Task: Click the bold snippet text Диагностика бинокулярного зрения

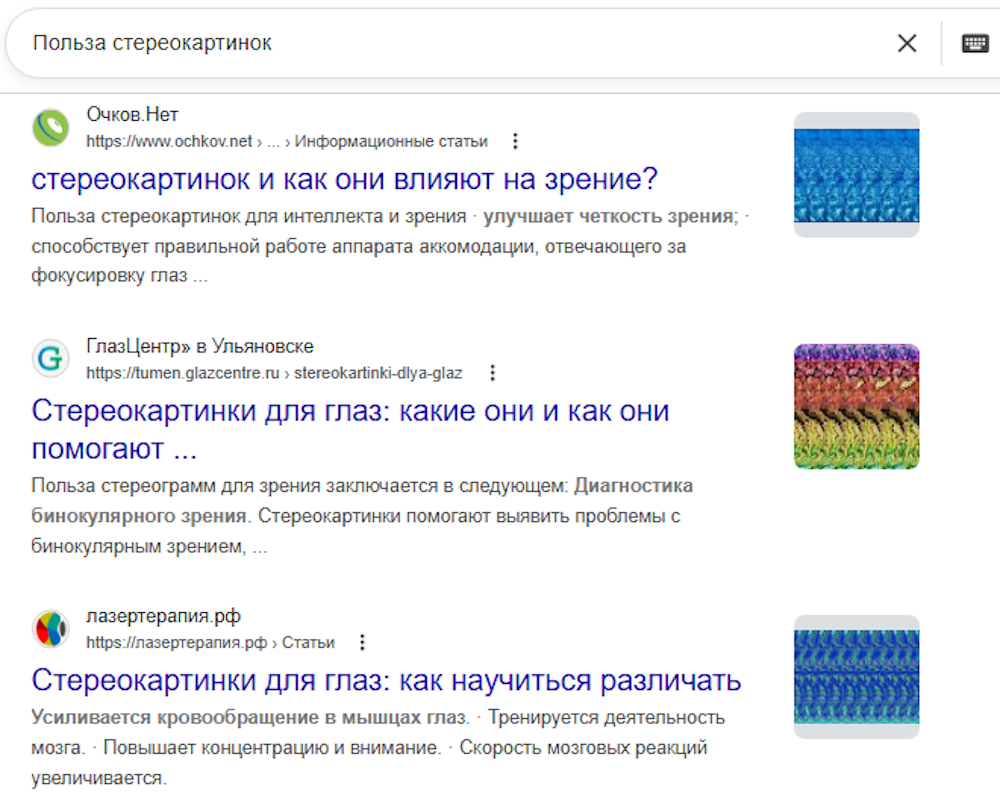Action: tap(362, 501)
